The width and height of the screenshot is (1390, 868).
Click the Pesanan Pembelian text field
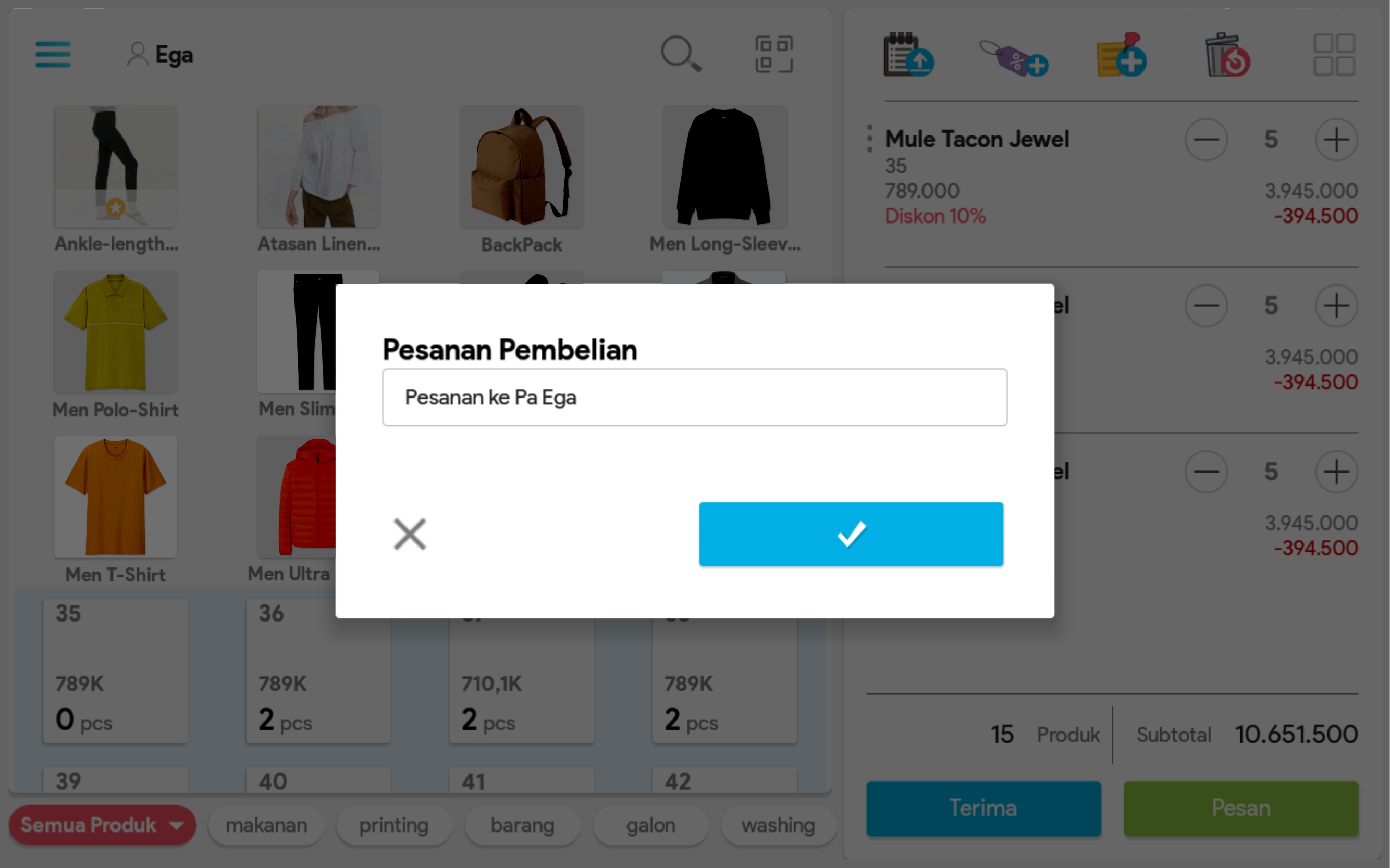(x=694, y=397)
